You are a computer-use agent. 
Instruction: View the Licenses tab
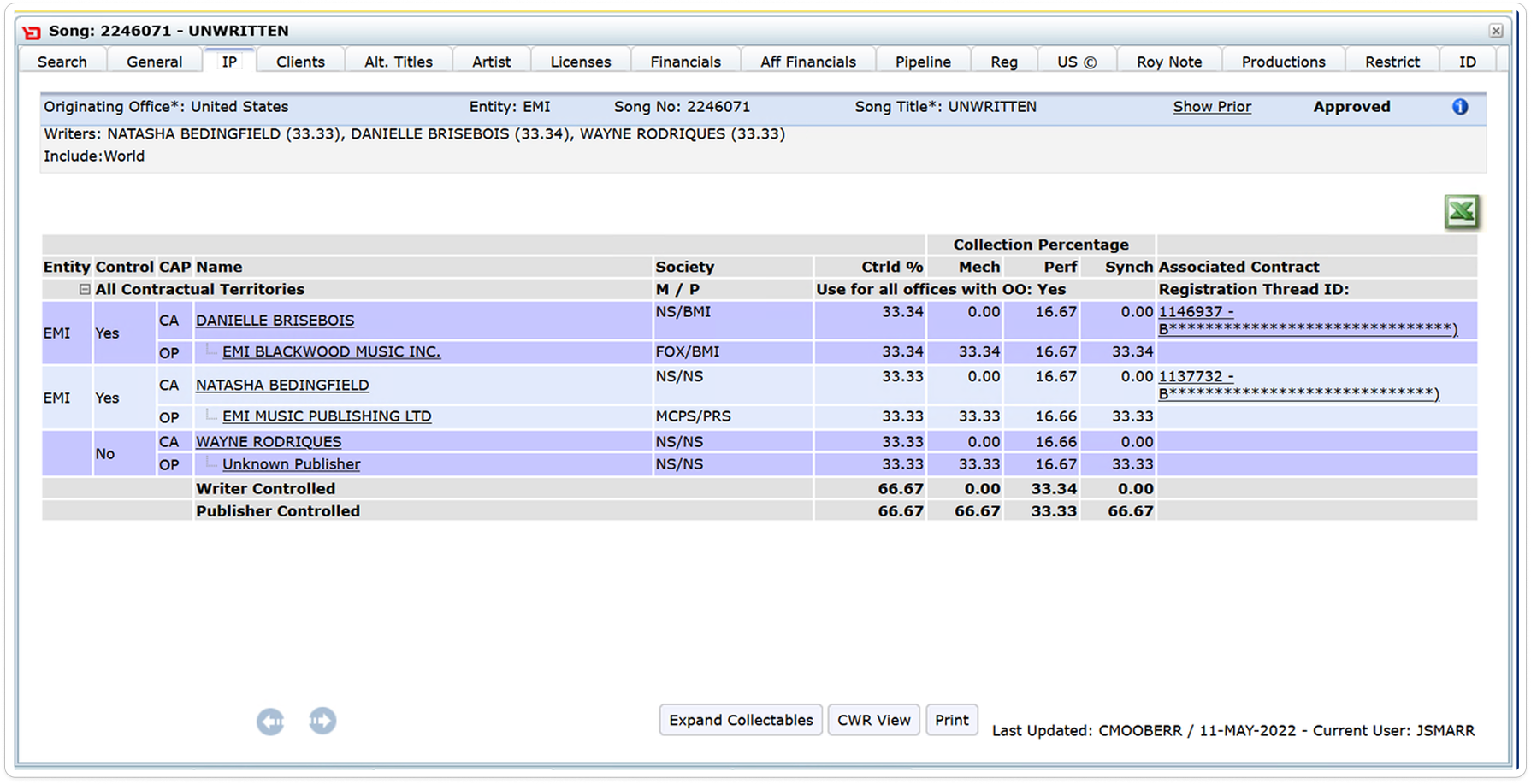pyautogui.click(x=581, y=62)
